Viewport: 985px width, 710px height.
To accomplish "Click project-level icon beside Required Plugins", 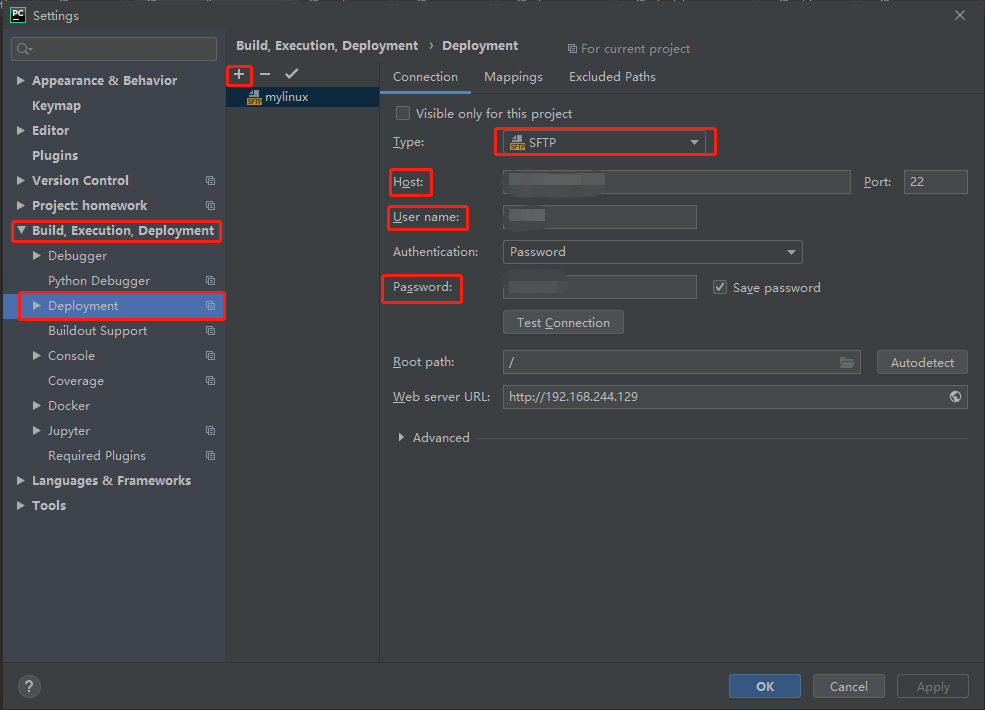I will [x=210, y=456].
